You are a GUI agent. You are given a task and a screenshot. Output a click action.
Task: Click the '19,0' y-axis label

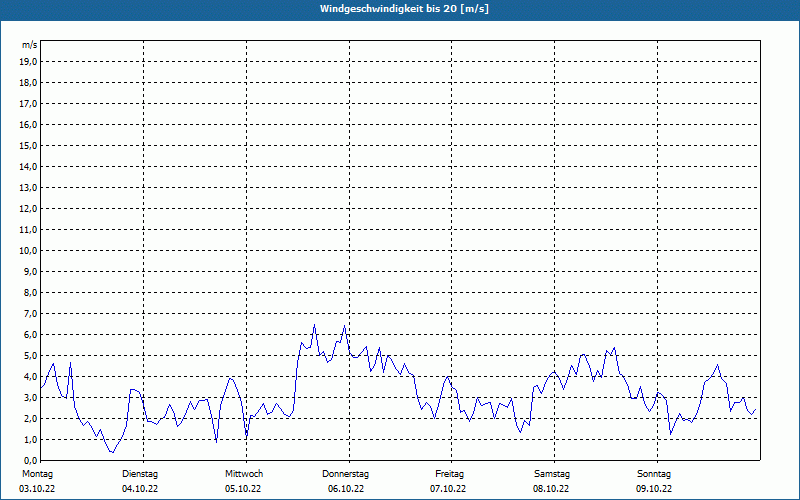pos(28,62)
